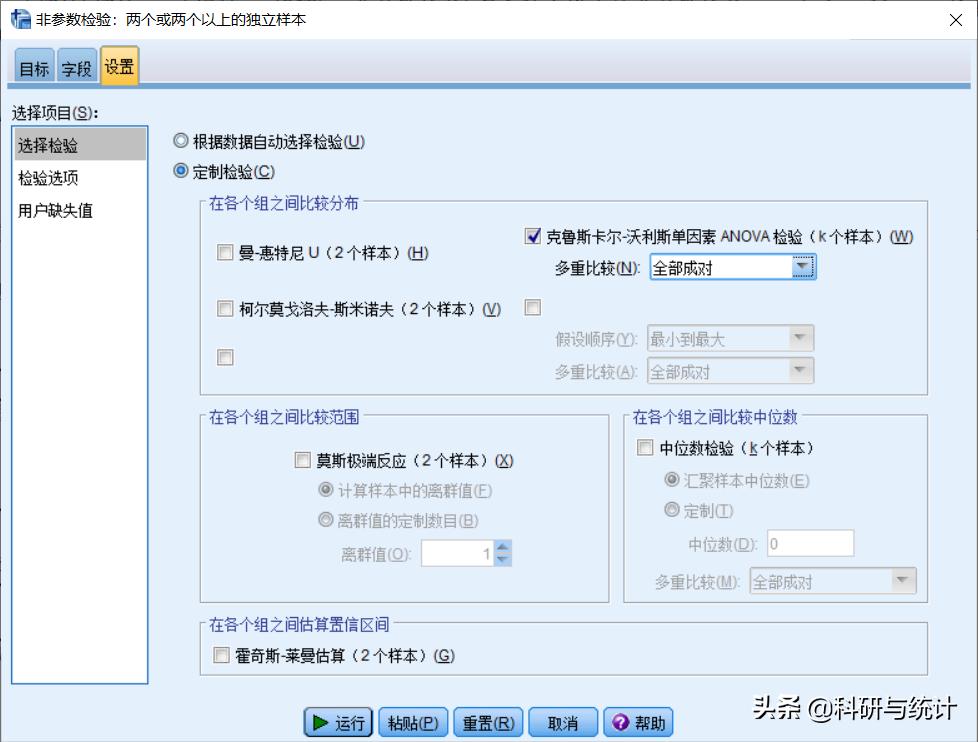Image resolution: width=978 pixels, height=742 pixels.
Task: Click the 重置(R) button
Action: 487,722
